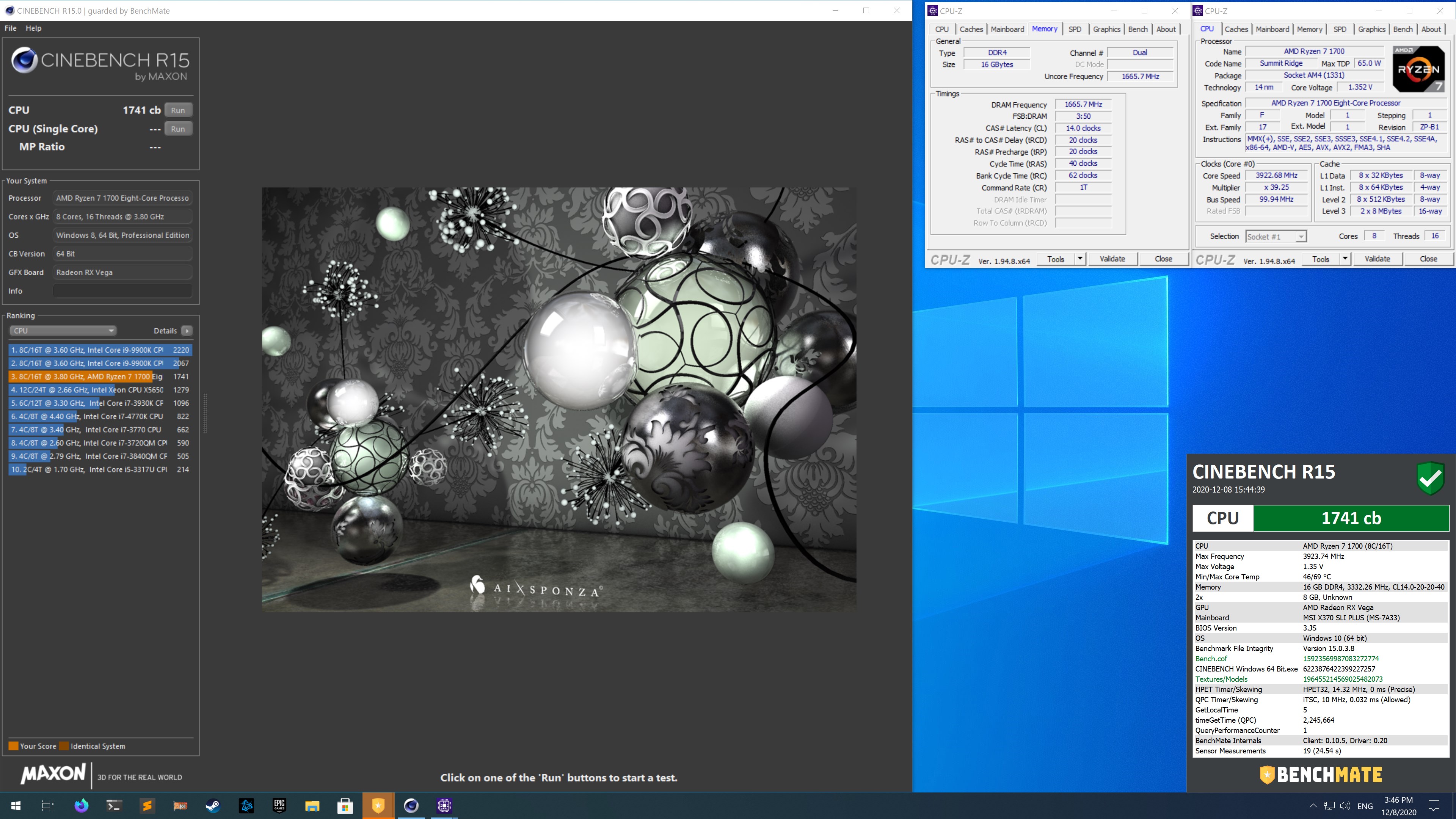Open the Windows Start menu
1456x819 pixels.
coord(16,805)
